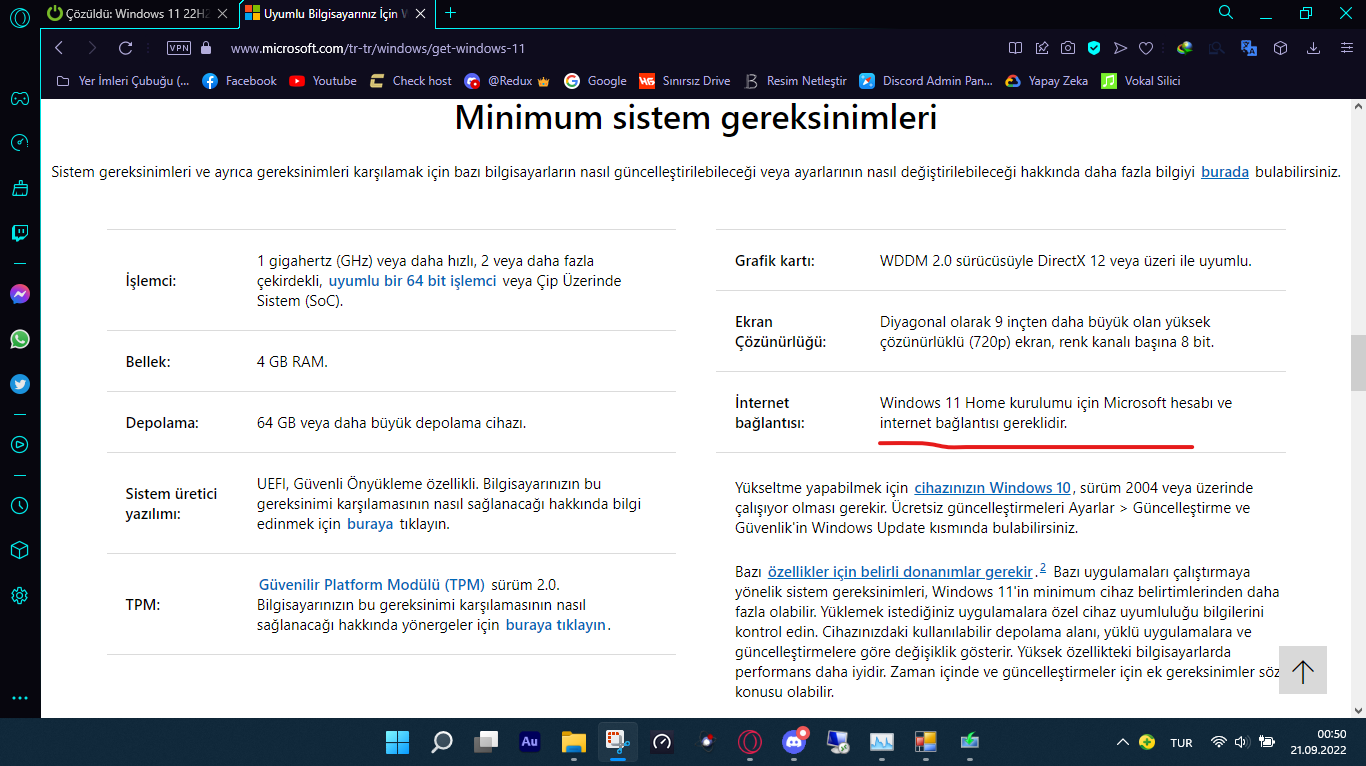
Task: Open GX Control speedometer icon in sidebar
Action: point(19,143)
